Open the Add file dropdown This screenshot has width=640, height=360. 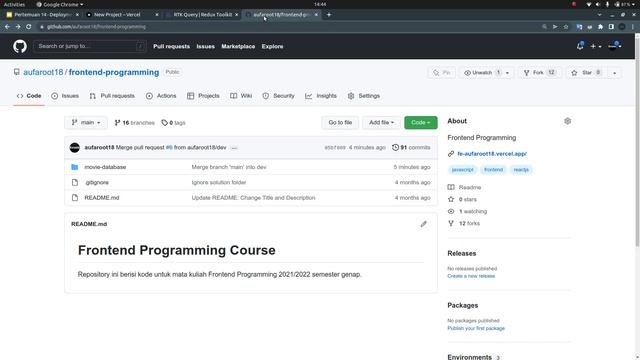381,122
